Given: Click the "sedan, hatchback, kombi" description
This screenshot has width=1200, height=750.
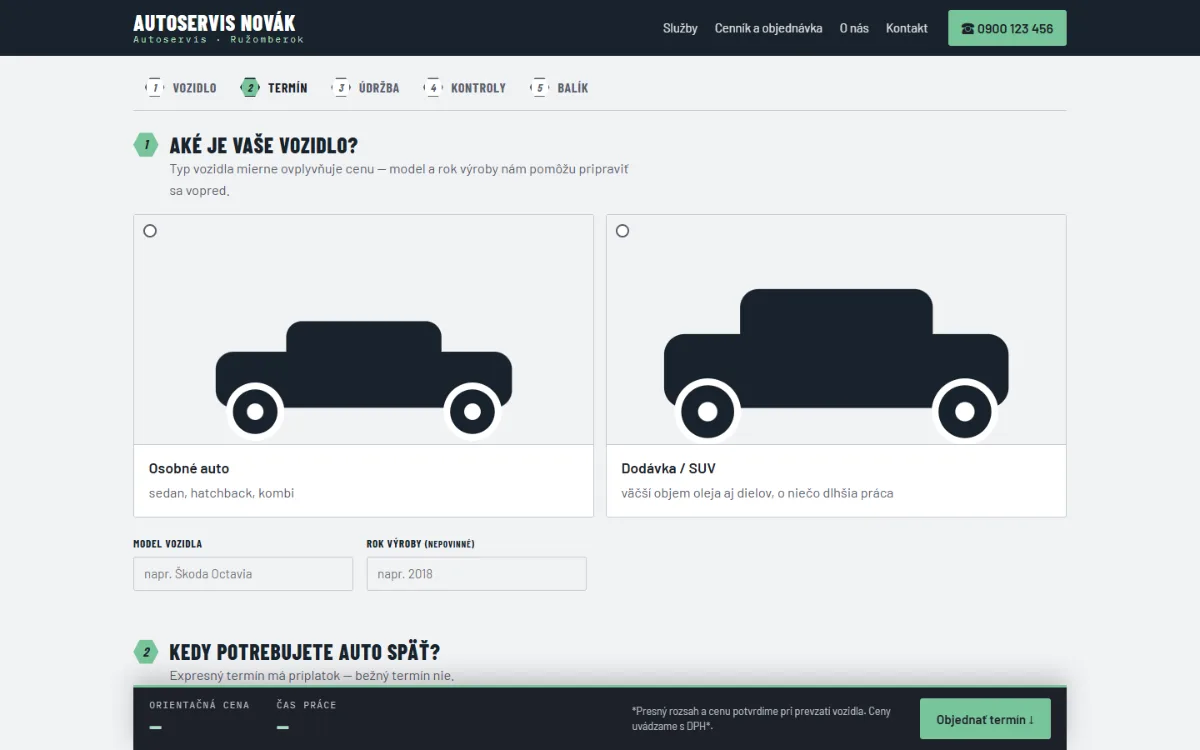Looking at the screenshot, I should tap(221, 493).
